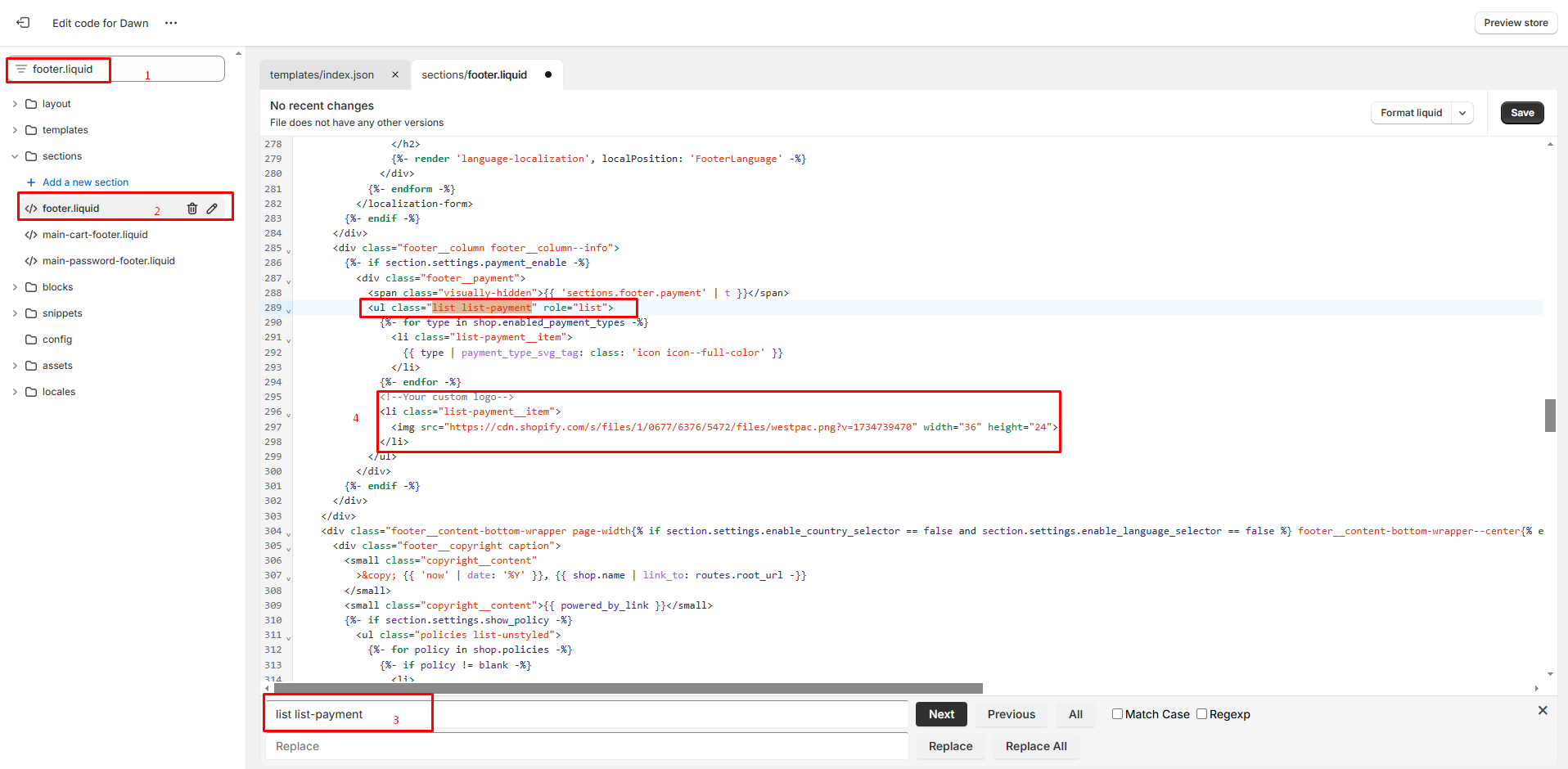The image size is (1568, 769).
Task: Click the config folder icon
Action: [31, 340]
